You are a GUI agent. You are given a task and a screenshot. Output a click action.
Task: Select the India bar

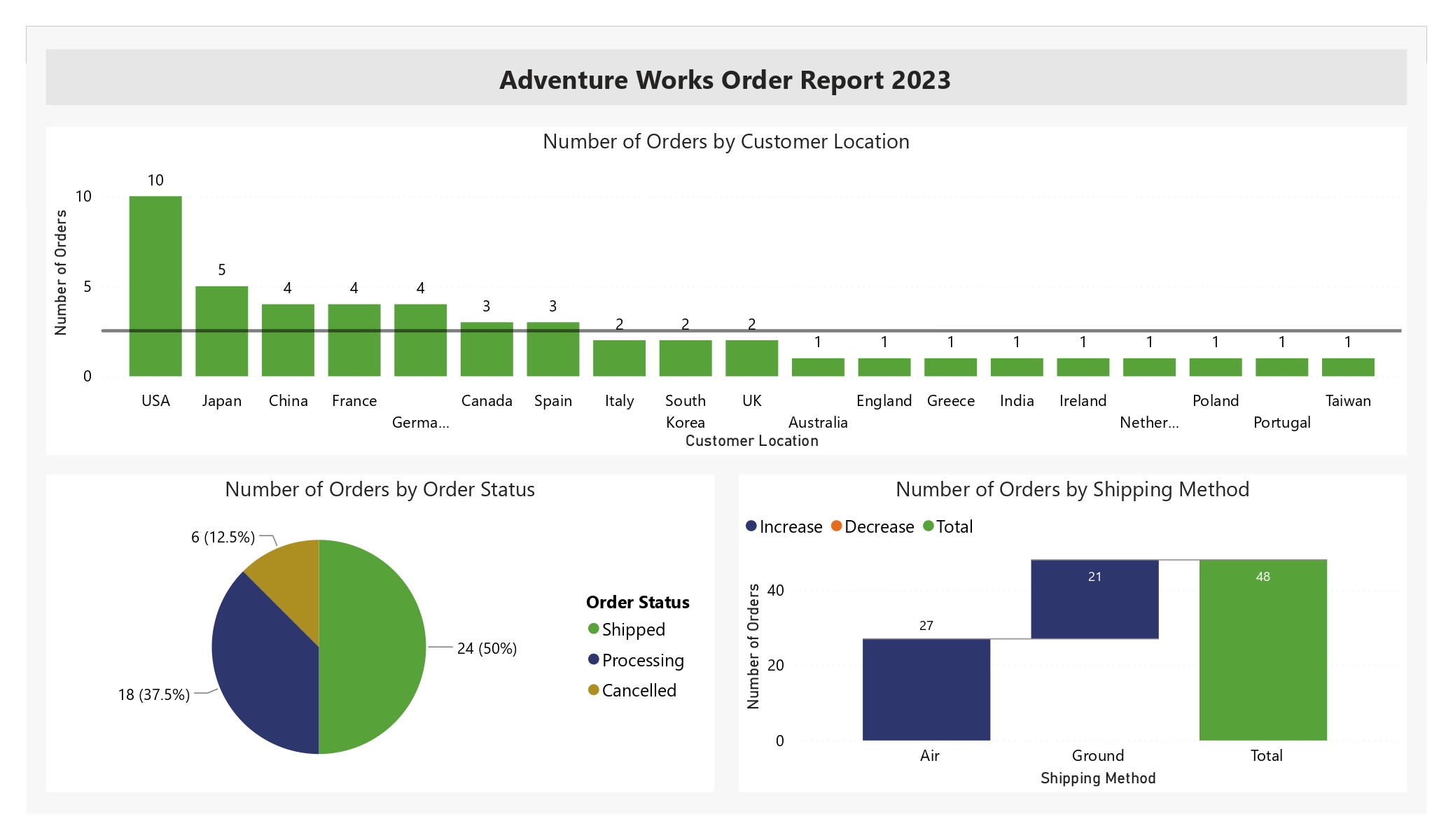pos(1017,367)
